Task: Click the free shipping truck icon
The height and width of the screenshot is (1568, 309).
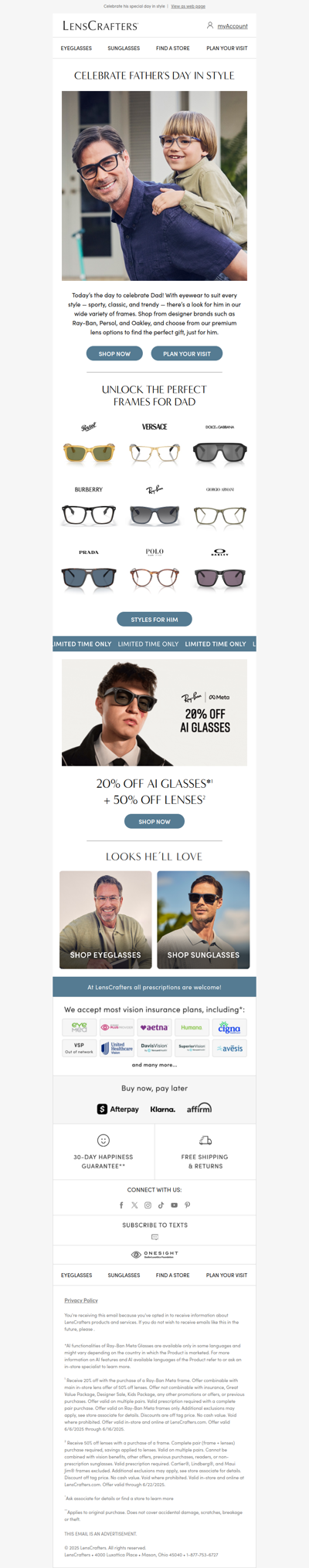Action: (205, 1140)
